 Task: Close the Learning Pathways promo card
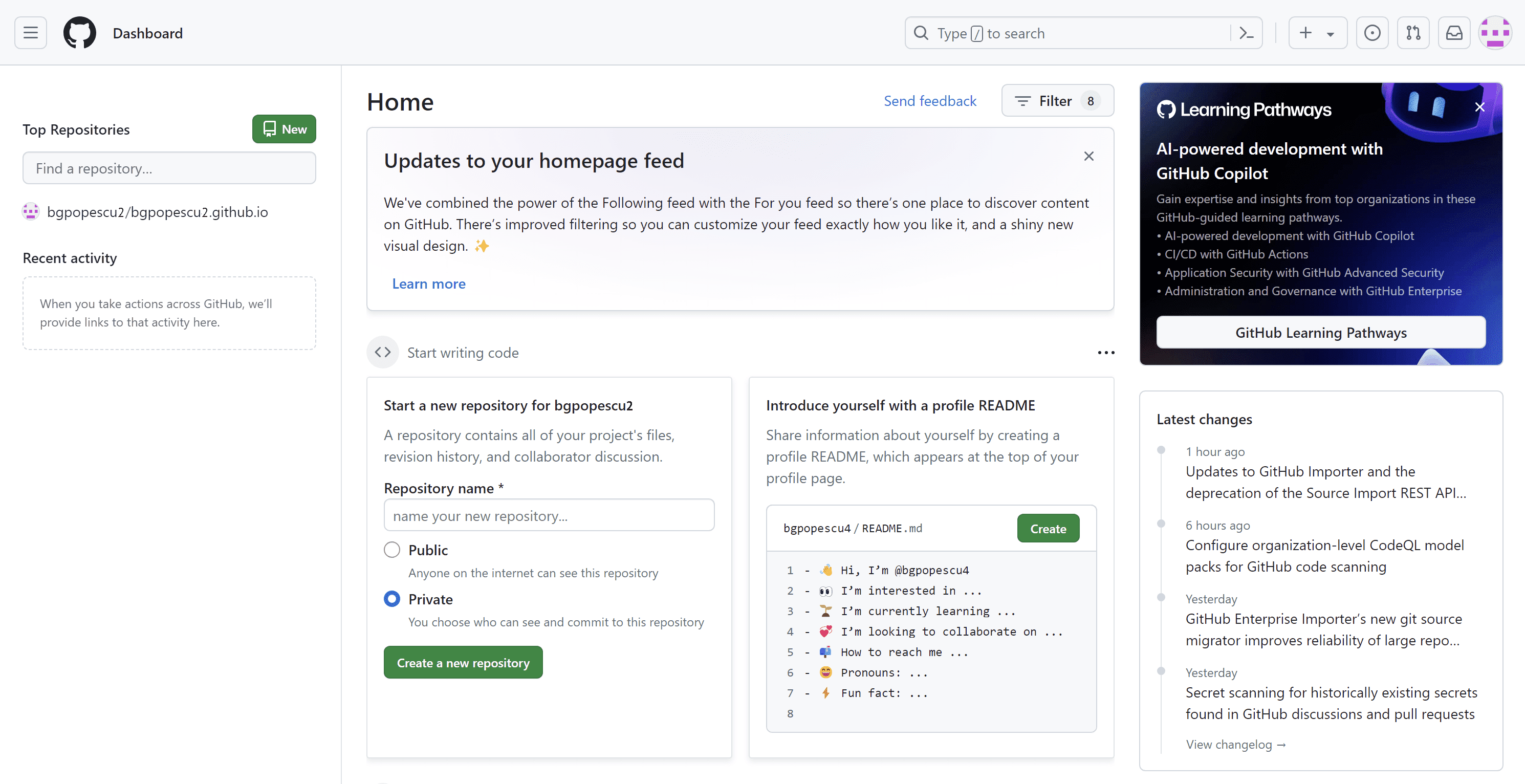[1479, 107]
